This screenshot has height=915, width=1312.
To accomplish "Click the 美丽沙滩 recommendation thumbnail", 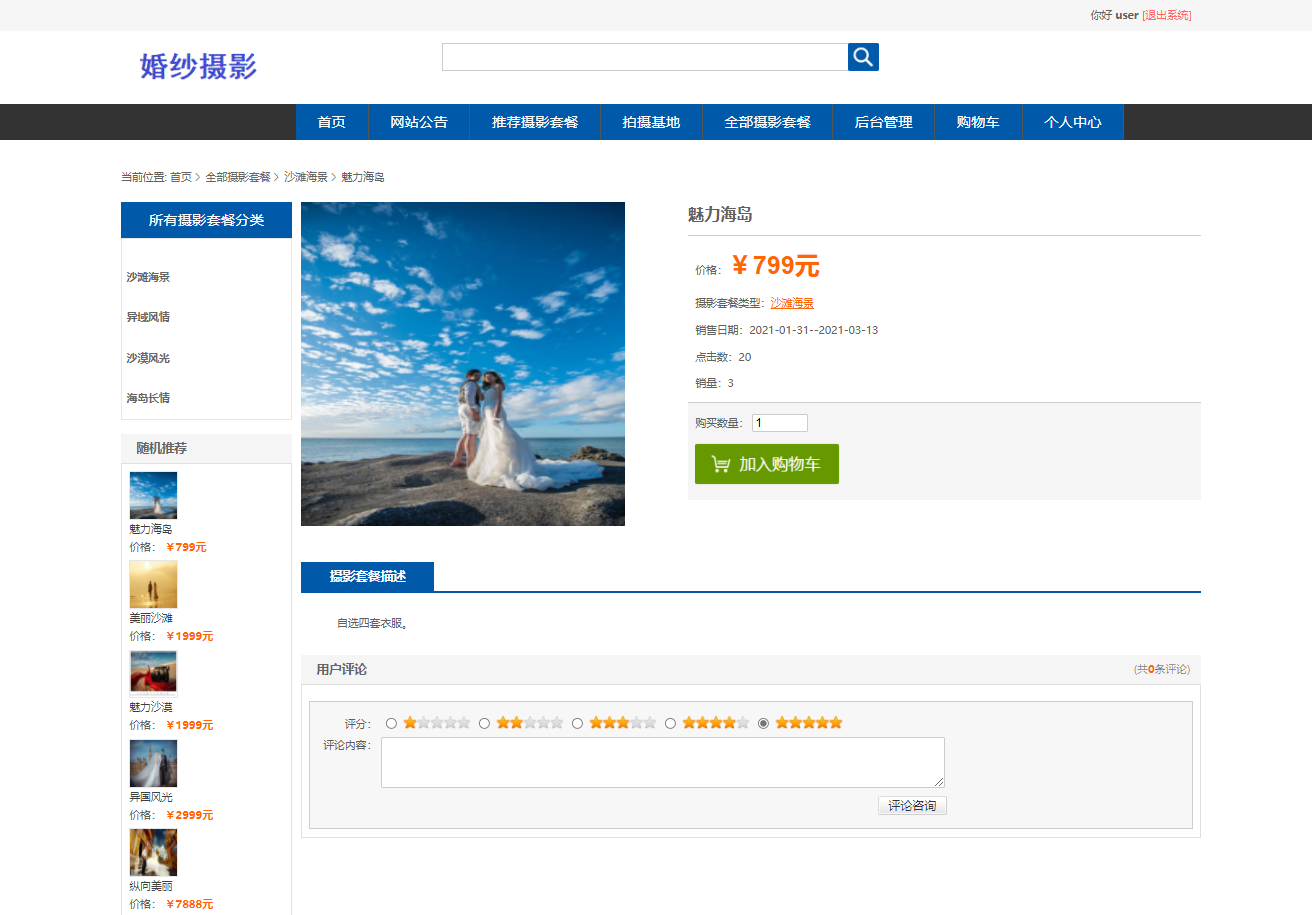I will coord(152,583).
